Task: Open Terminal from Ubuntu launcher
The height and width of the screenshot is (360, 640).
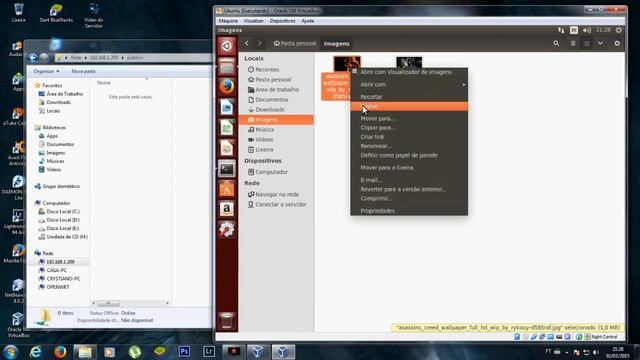Action: click(x=227, y=168)
